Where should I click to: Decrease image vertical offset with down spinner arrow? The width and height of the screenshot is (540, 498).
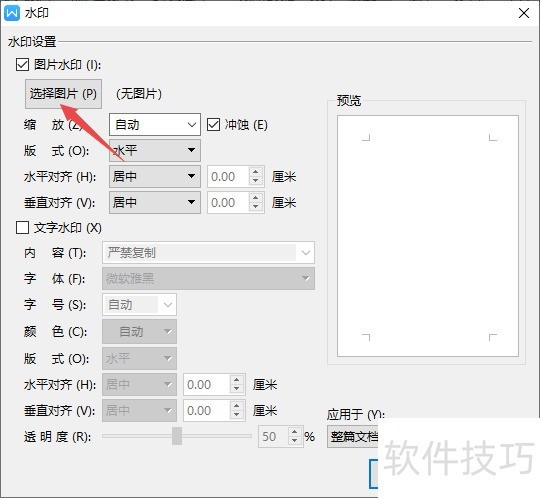255,207
